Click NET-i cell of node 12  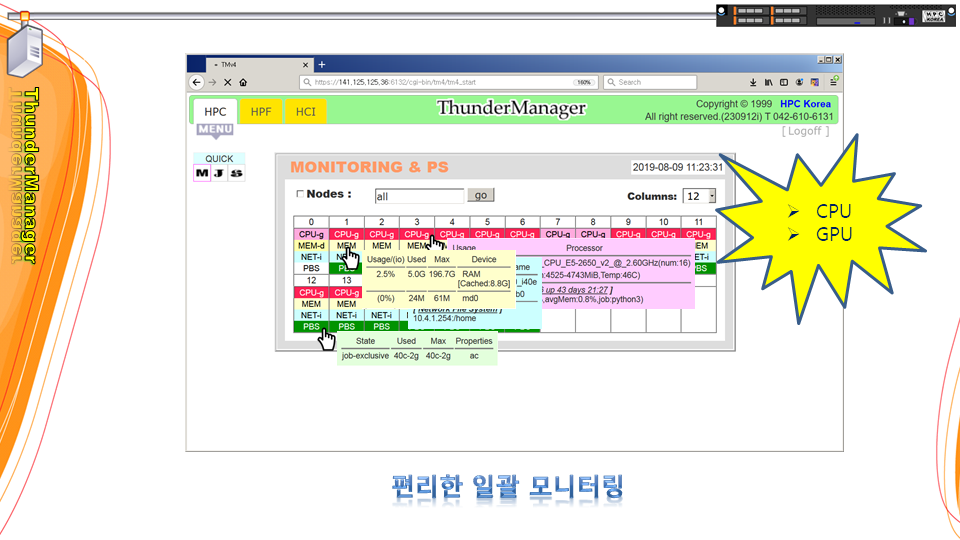(x=311, y=315)
